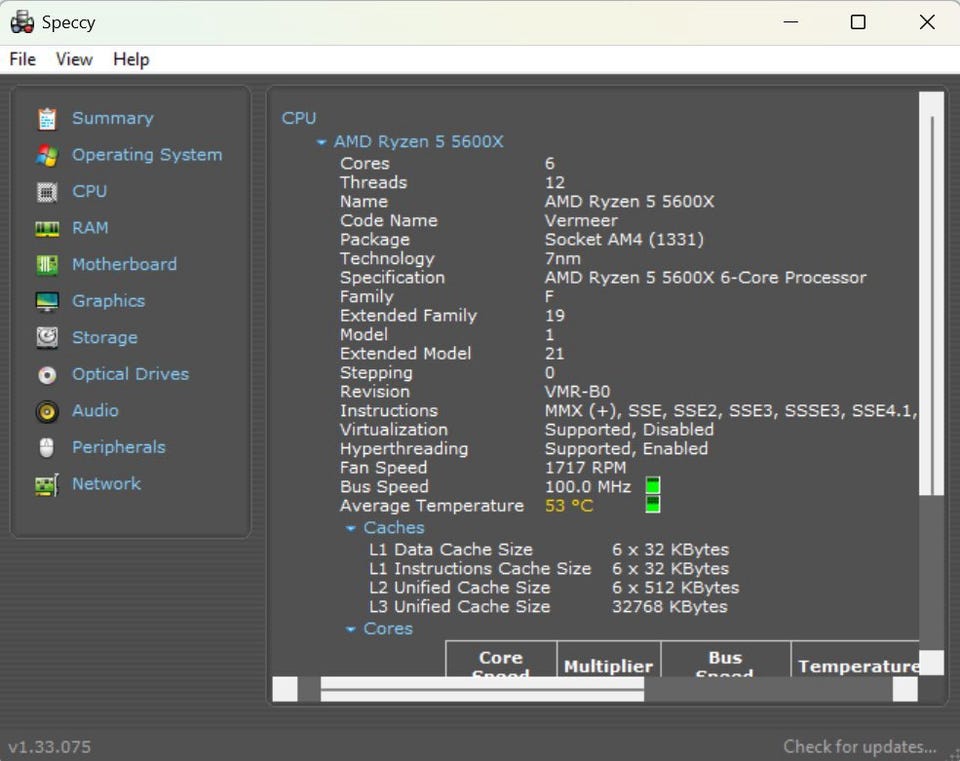The image size is (960, 761).
Task: Collapse the Caches section
Action: click(351, 529)
